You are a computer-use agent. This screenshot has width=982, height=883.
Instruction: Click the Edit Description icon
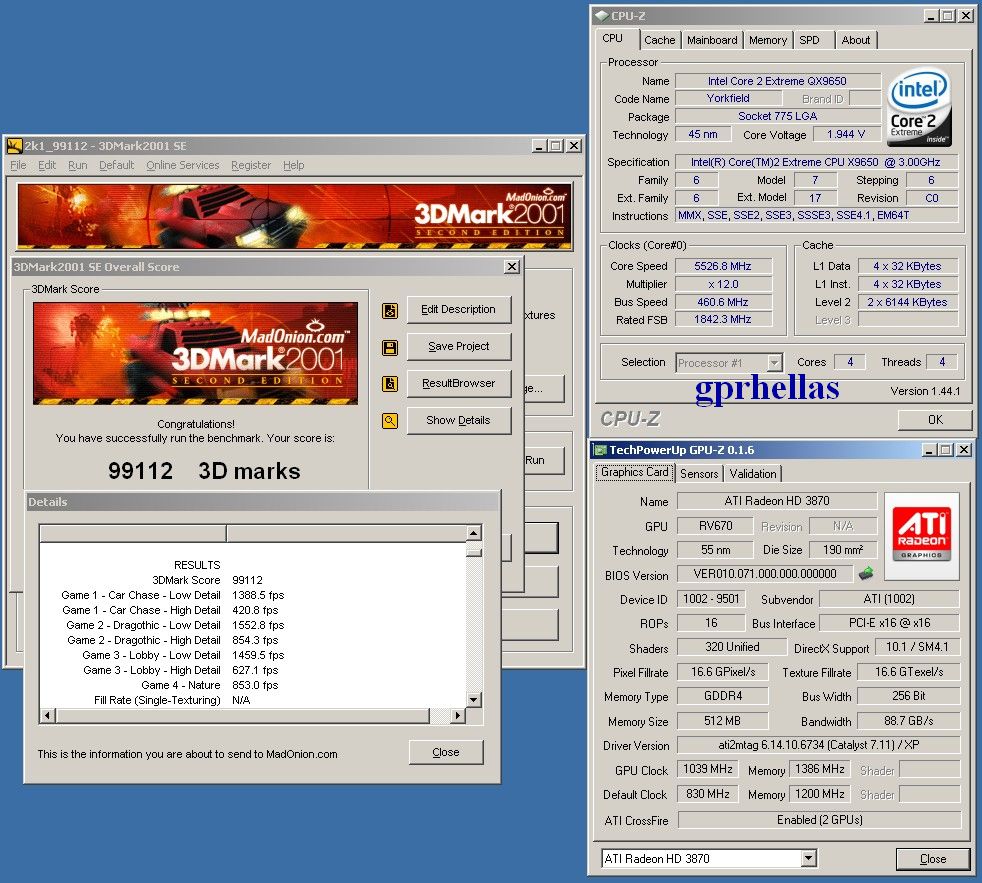click(x=390, y=311)
